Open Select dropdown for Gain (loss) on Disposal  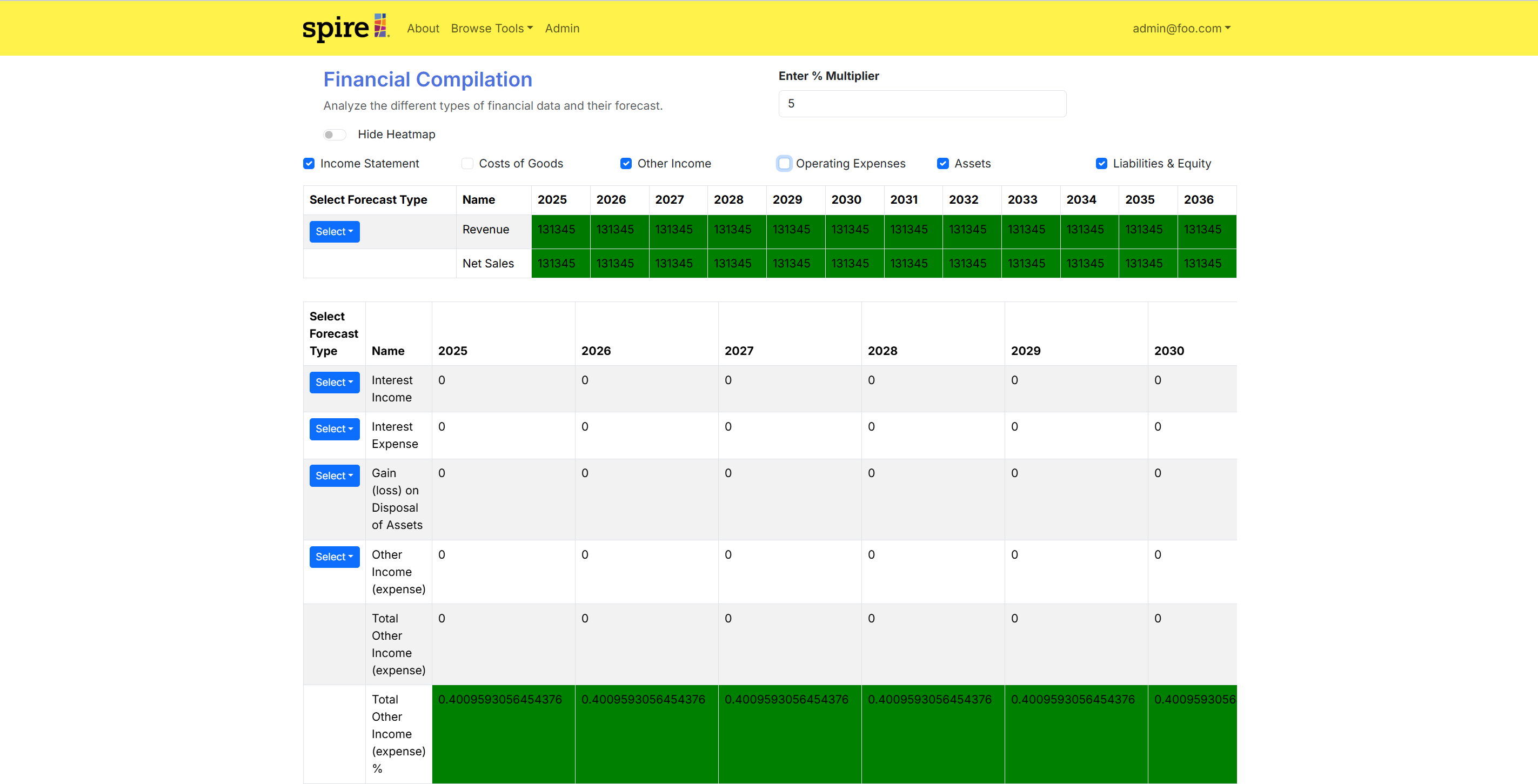tap(335, 476)
